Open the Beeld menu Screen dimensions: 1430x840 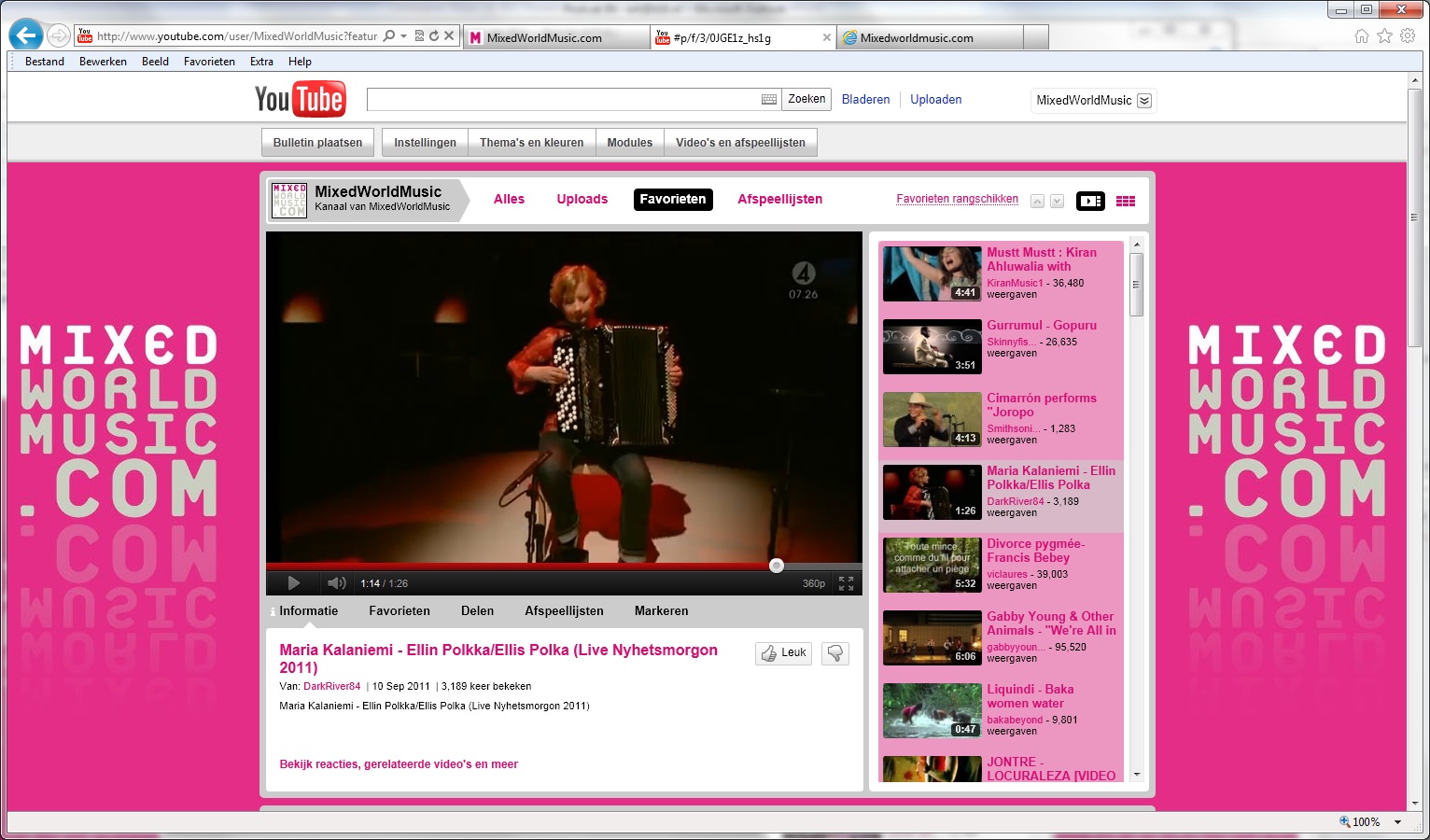[155, 62]
